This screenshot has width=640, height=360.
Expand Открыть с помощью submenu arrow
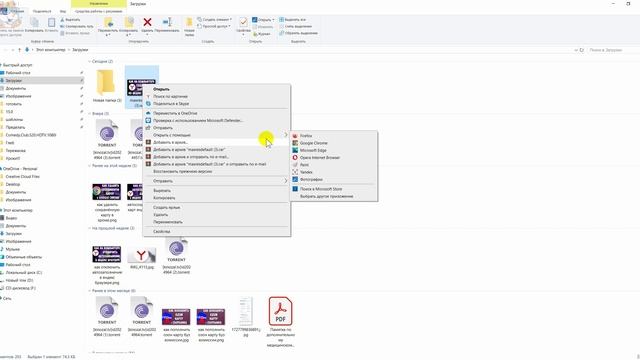[x=285, y=135]
